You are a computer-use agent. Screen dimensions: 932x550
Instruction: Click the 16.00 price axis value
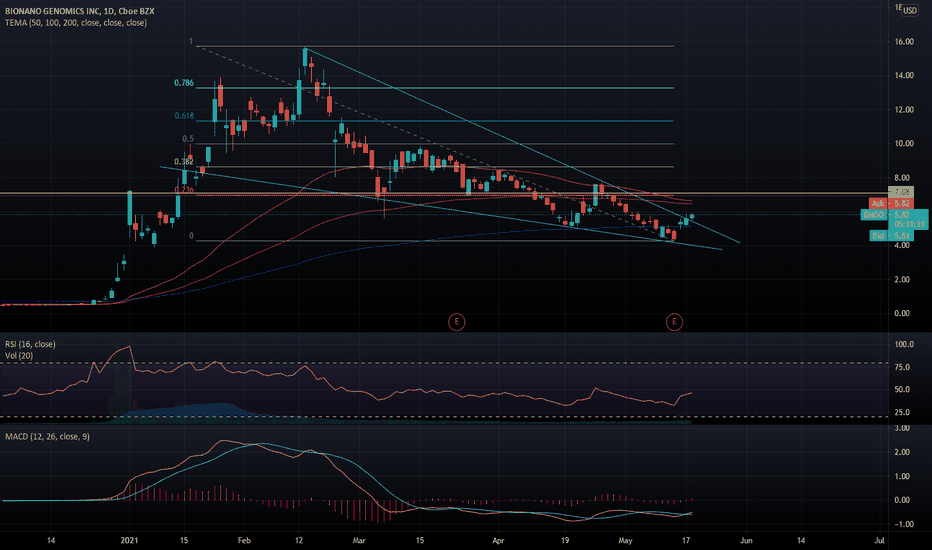coord(904,42)
